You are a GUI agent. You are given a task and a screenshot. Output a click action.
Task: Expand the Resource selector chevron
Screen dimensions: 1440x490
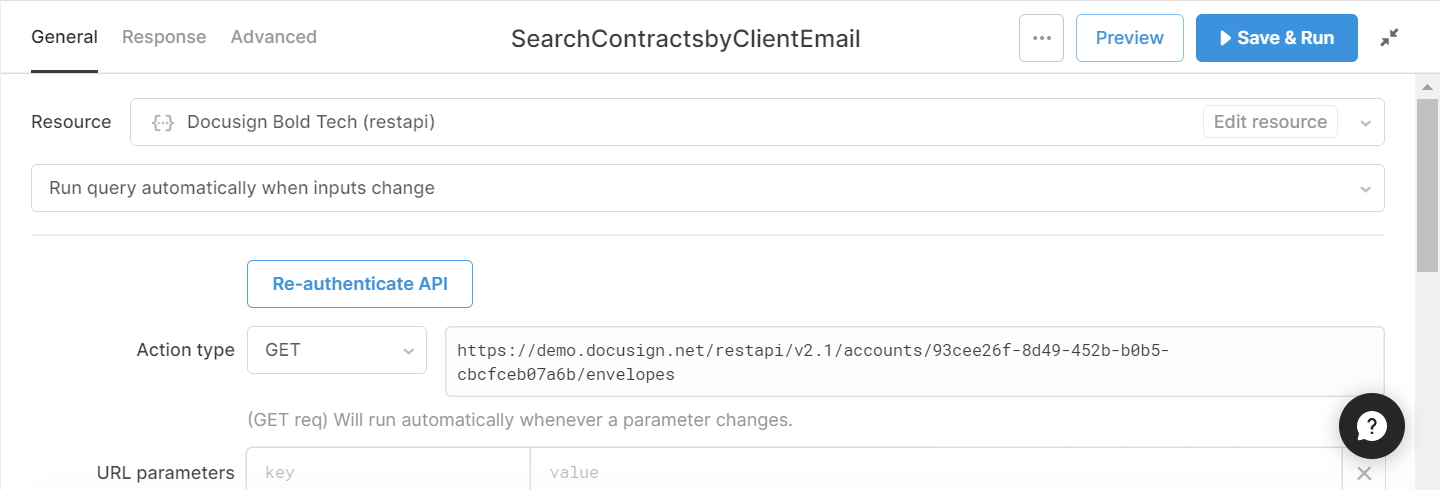[x=1365, y=123]
